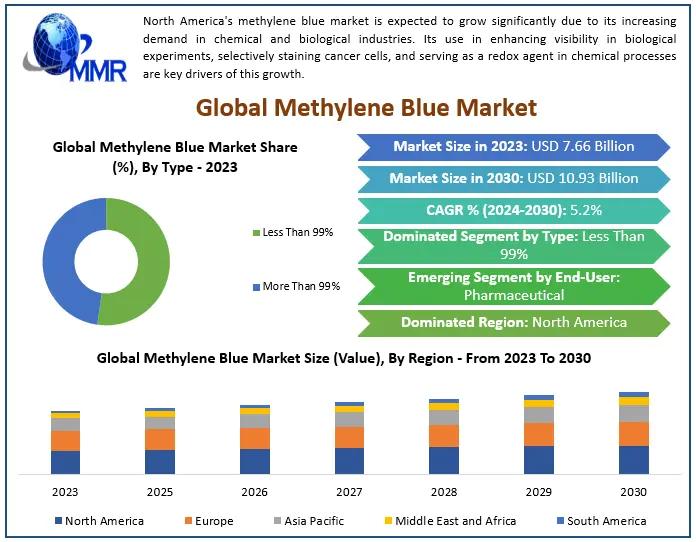This screenshot has width=696, height=542.
Task: Click the MMR globe logo
Action: tap(75, 48)
